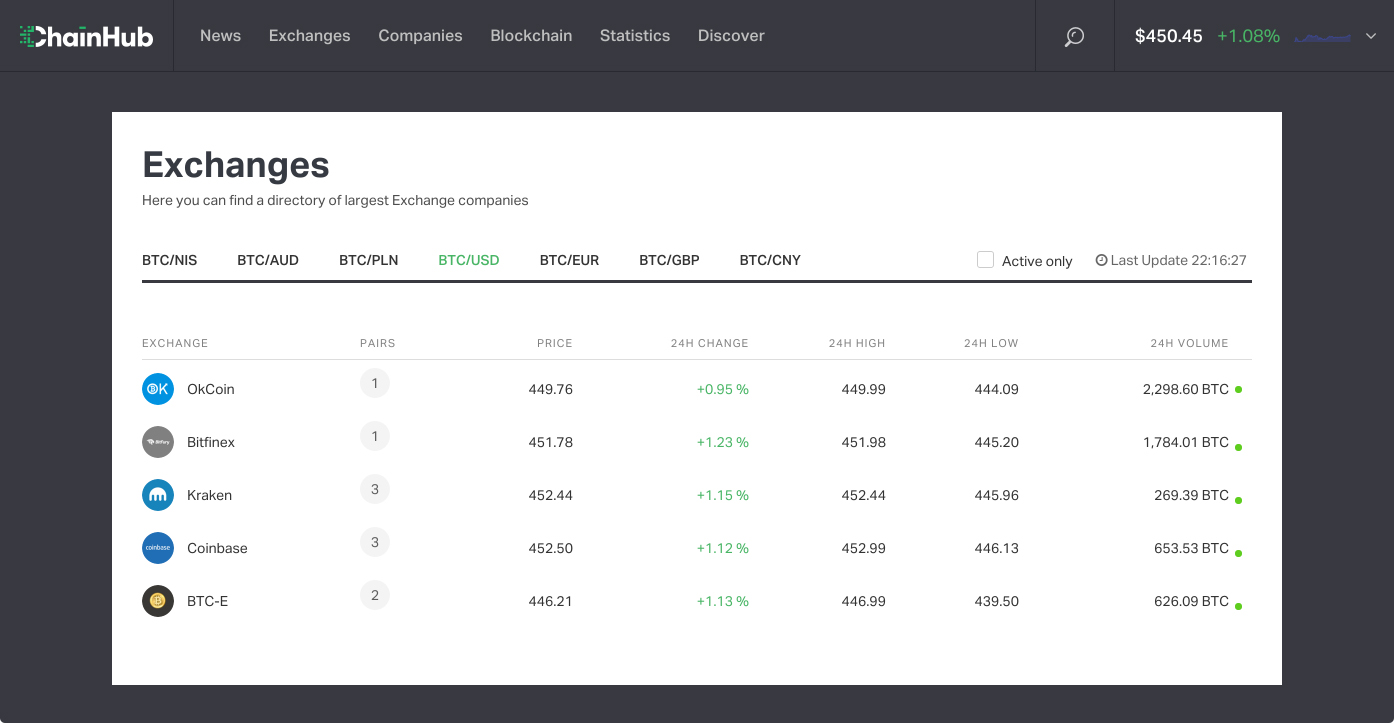The height and width of the screenshot is (723, 1394).
Task: Expand the price ticker dropdown chevron
Action: [x=1370, y=37]
